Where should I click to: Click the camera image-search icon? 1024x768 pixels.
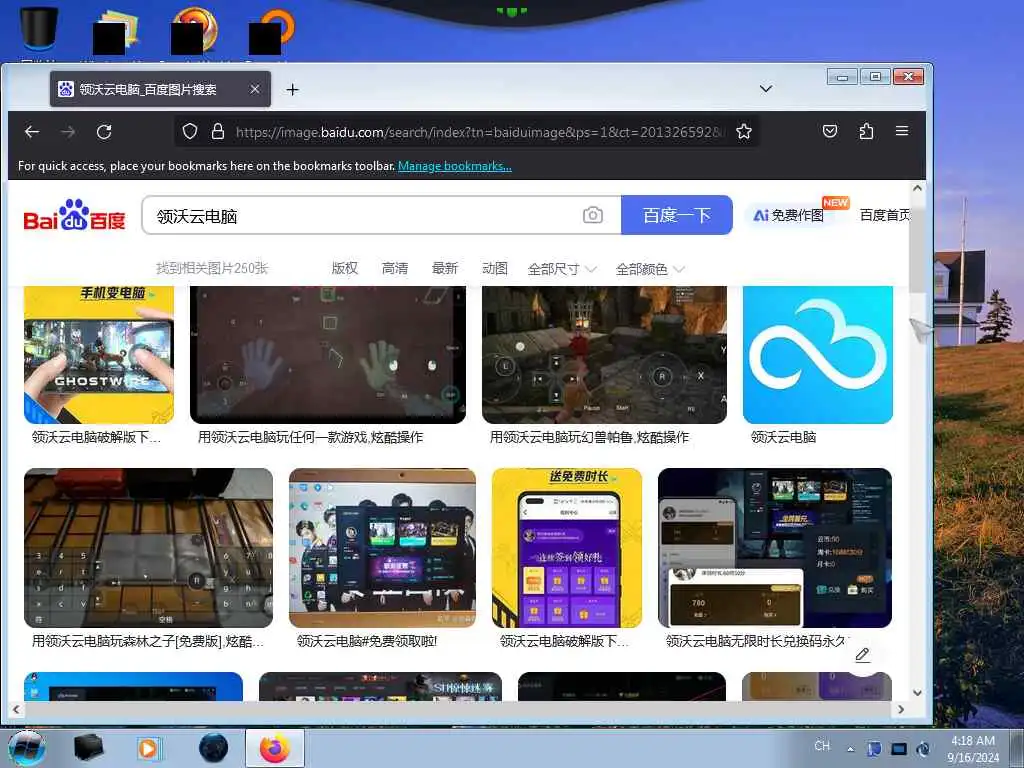coord(593,215)
